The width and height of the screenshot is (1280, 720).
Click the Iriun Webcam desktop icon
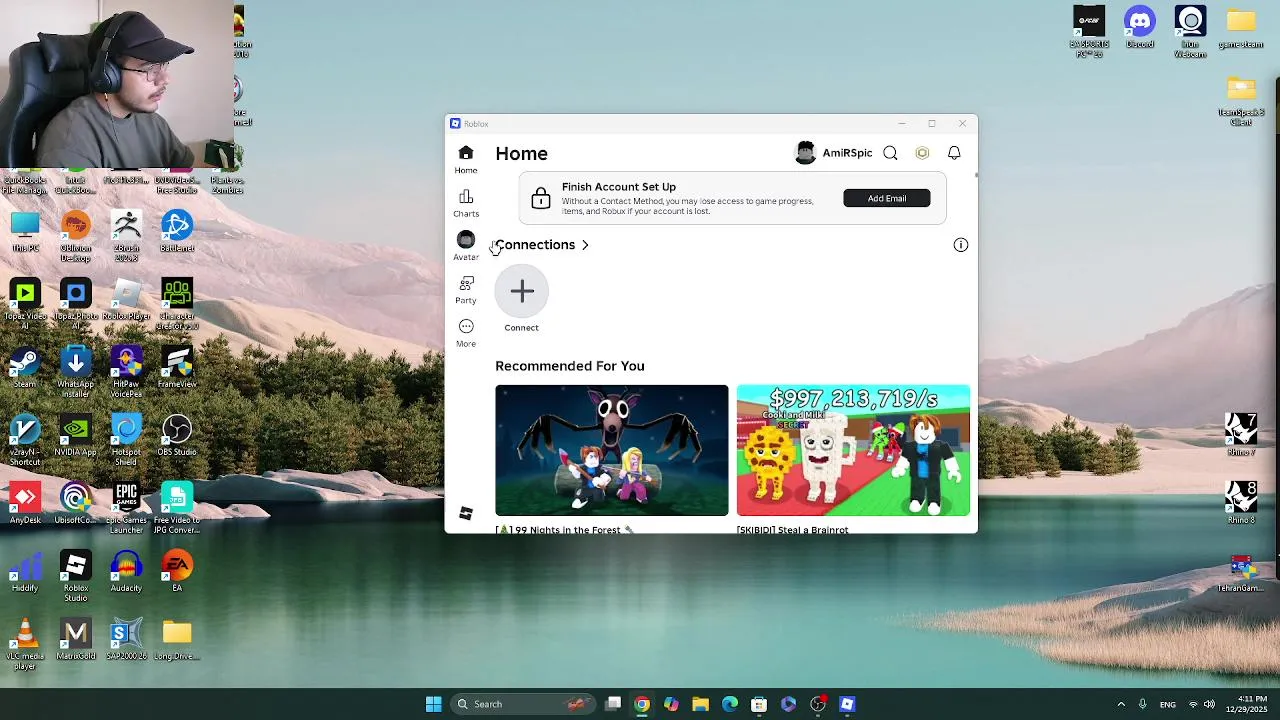pos(1190,32)
